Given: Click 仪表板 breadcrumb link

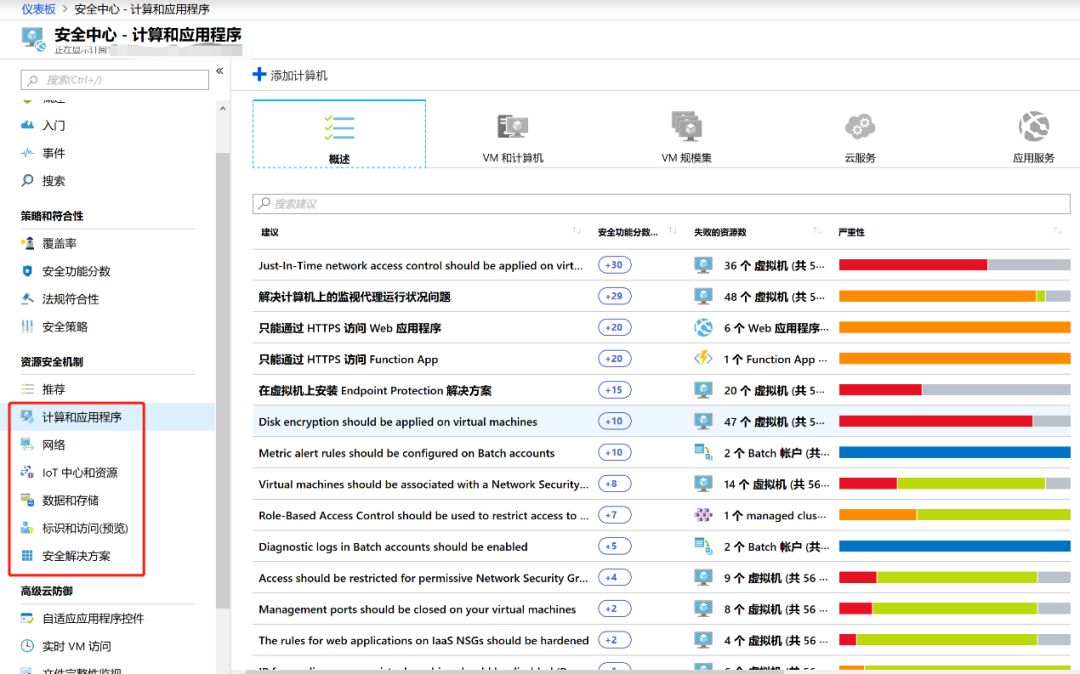Looking at the screenshot, I should tap(39, 9).
